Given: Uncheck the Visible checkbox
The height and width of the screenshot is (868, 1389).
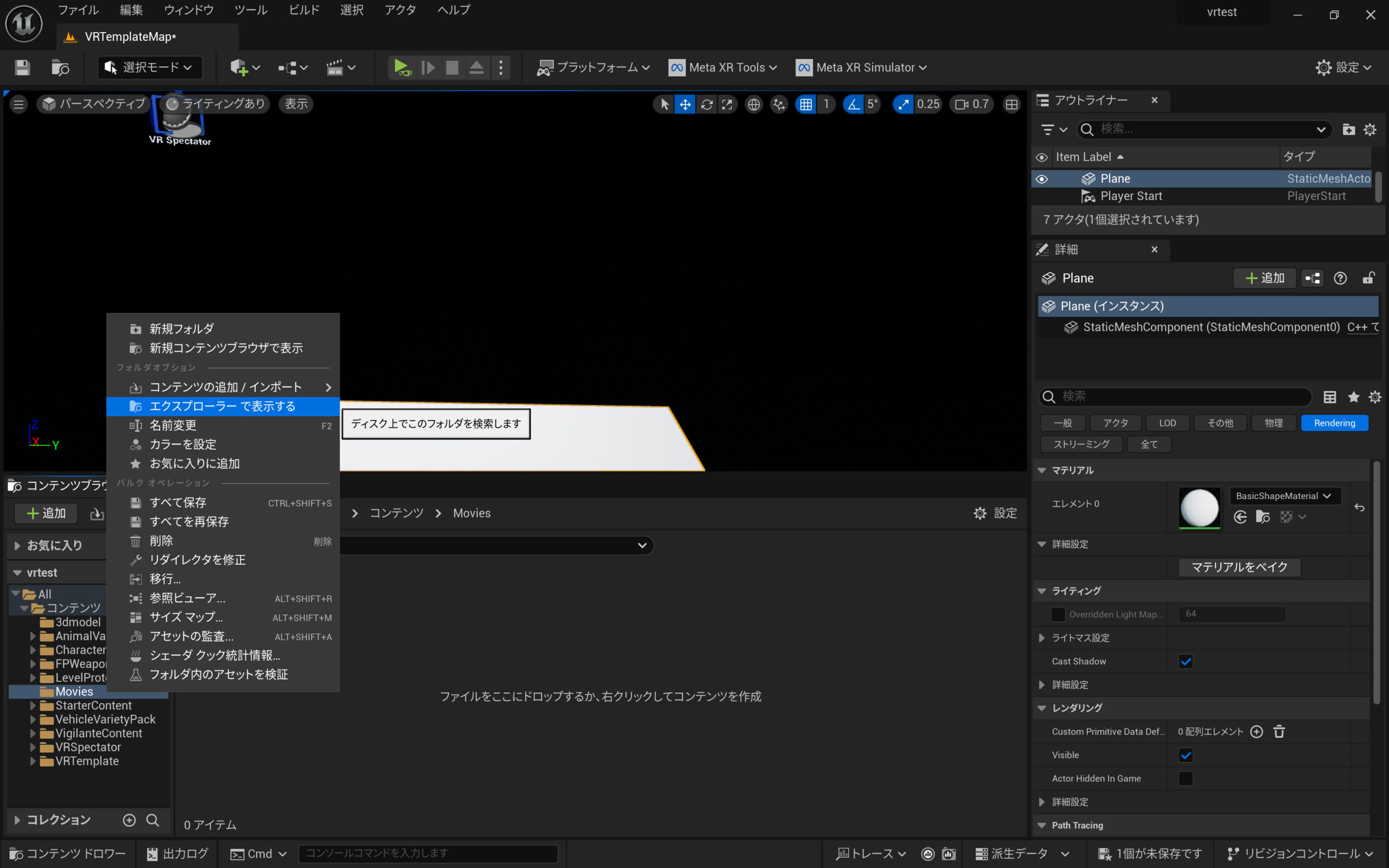Looking at the screenshot, I should click(1186, 755).
